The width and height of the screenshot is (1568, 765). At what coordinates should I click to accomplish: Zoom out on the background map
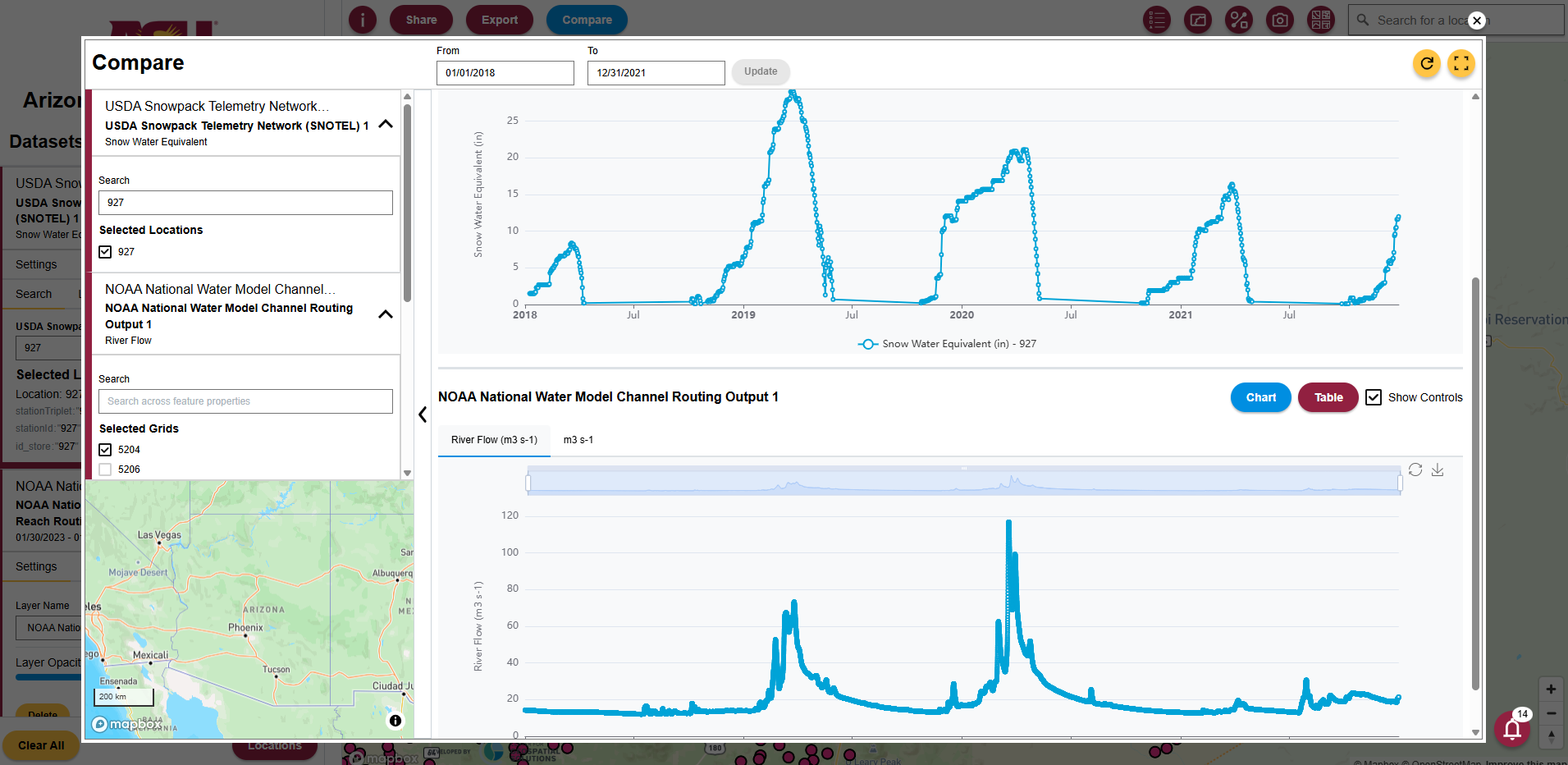coord(1551,713)
